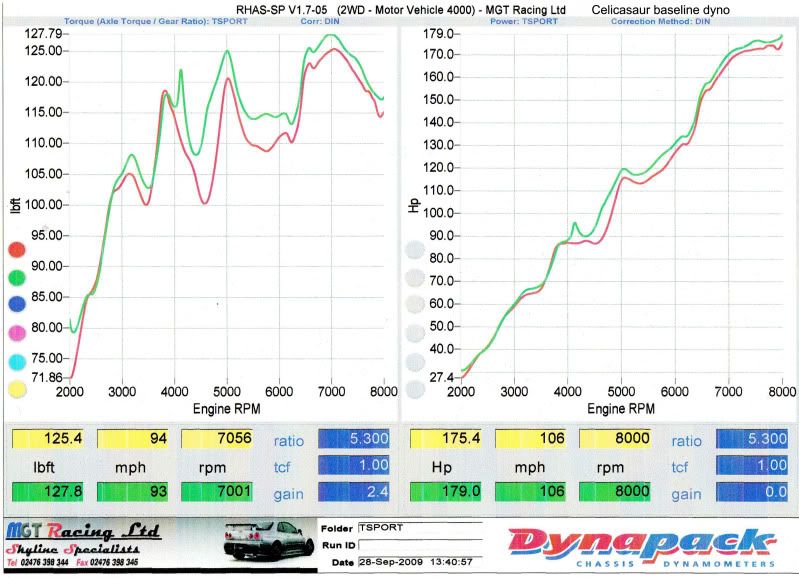Click the torque tcf 1.00 field
This screenshot has width=799, height=578.
coord(354,465)
